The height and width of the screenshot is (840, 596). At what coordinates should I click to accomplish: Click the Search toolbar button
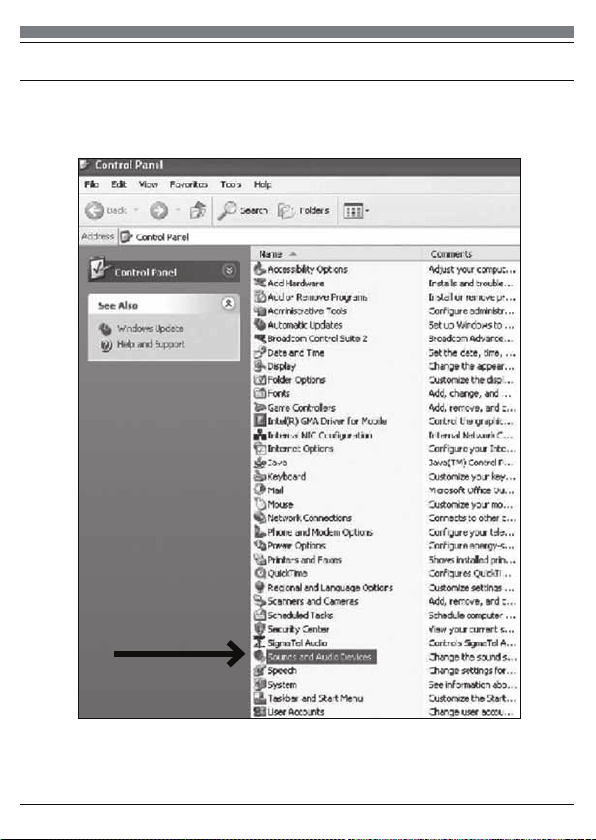[x=243, y=211]
